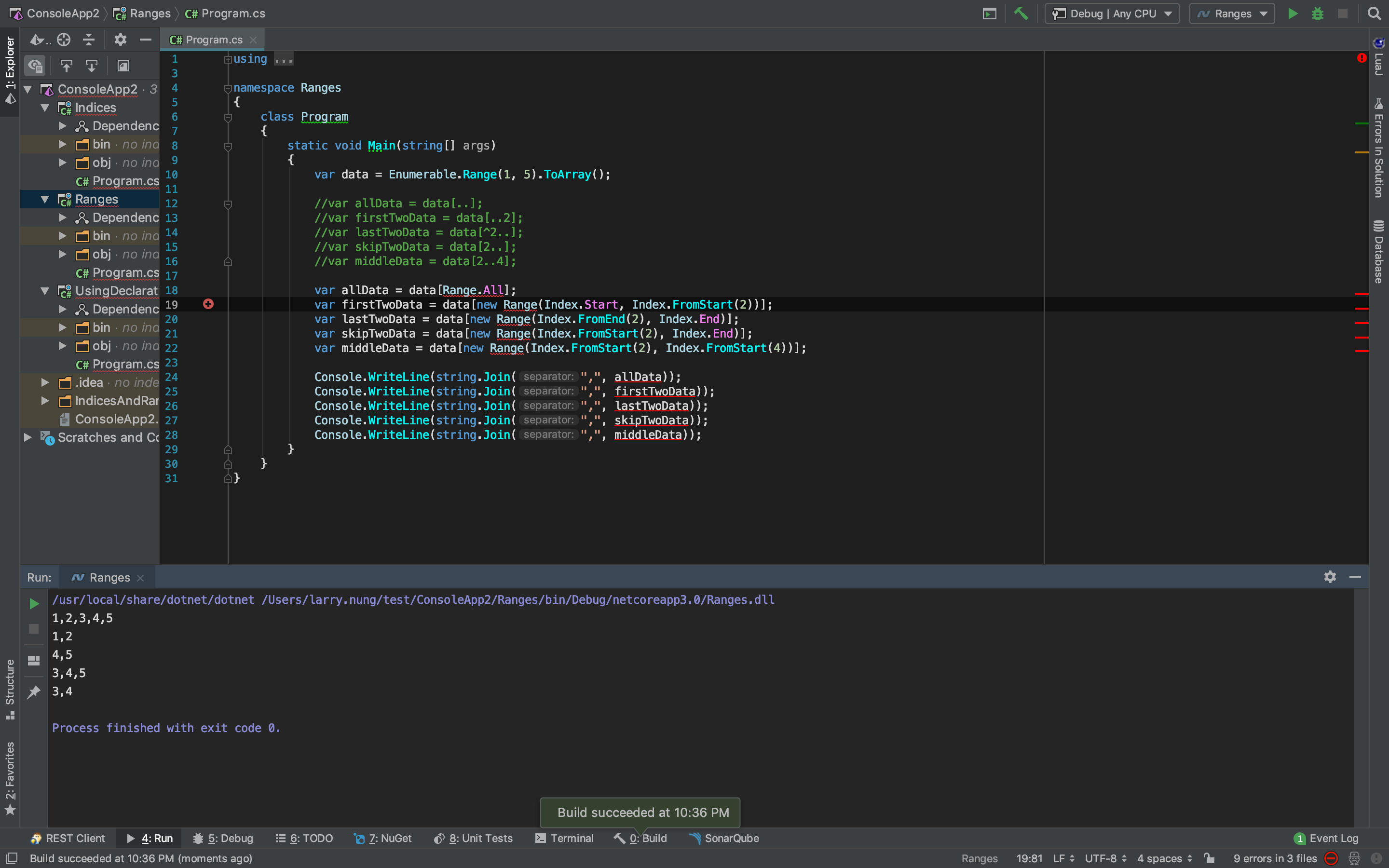Open the SonarQube tool window
This screenshot has width=1389, height=868.
coord(724,838)
